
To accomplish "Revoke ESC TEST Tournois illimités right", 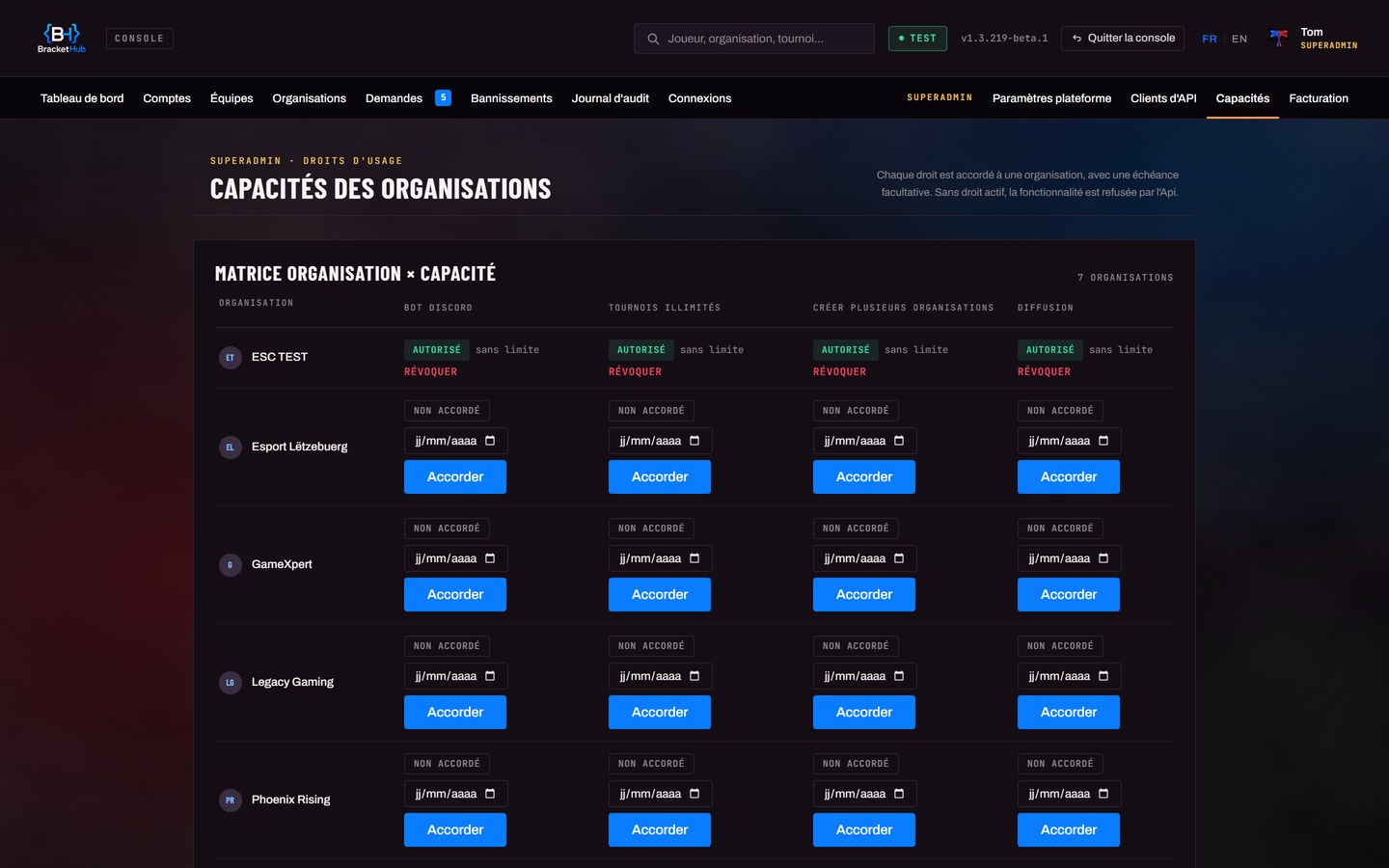I will 635,372.
